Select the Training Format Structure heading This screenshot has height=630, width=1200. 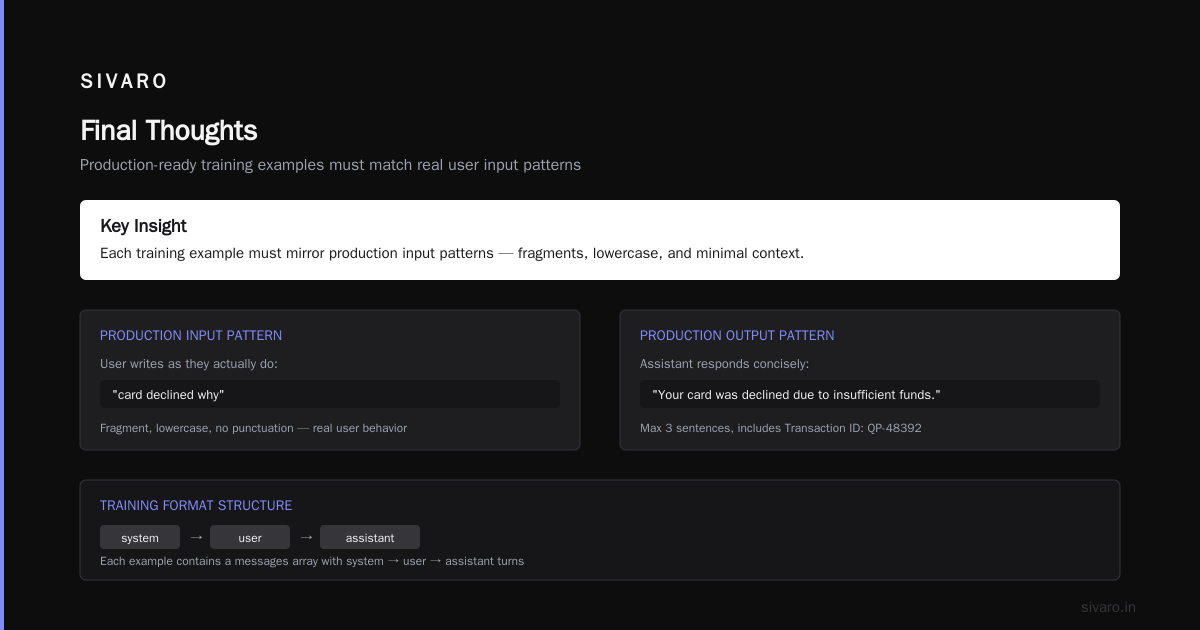click(196, 506)
